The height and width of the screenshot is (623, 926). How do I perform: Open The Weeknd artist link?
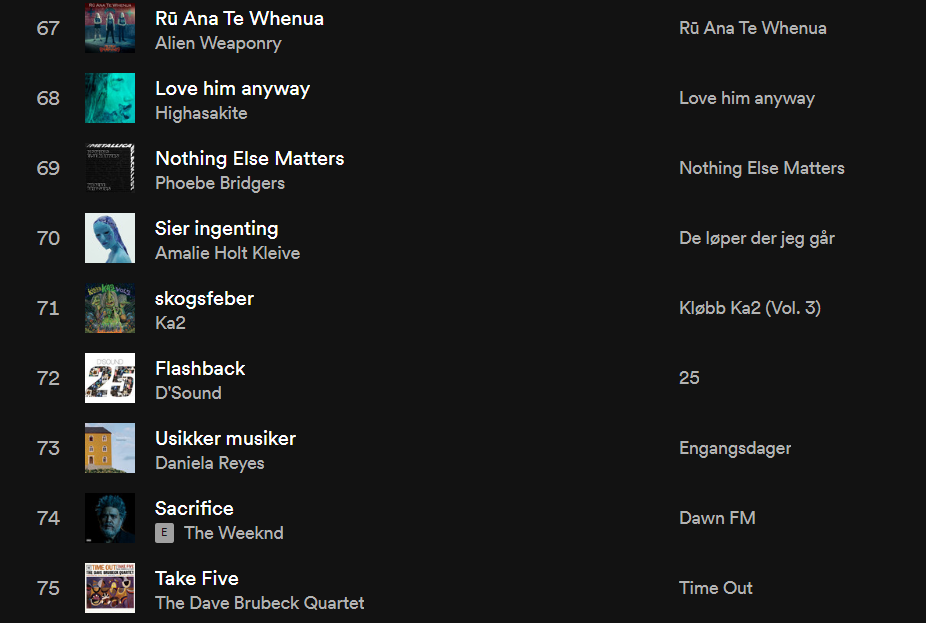233,533
